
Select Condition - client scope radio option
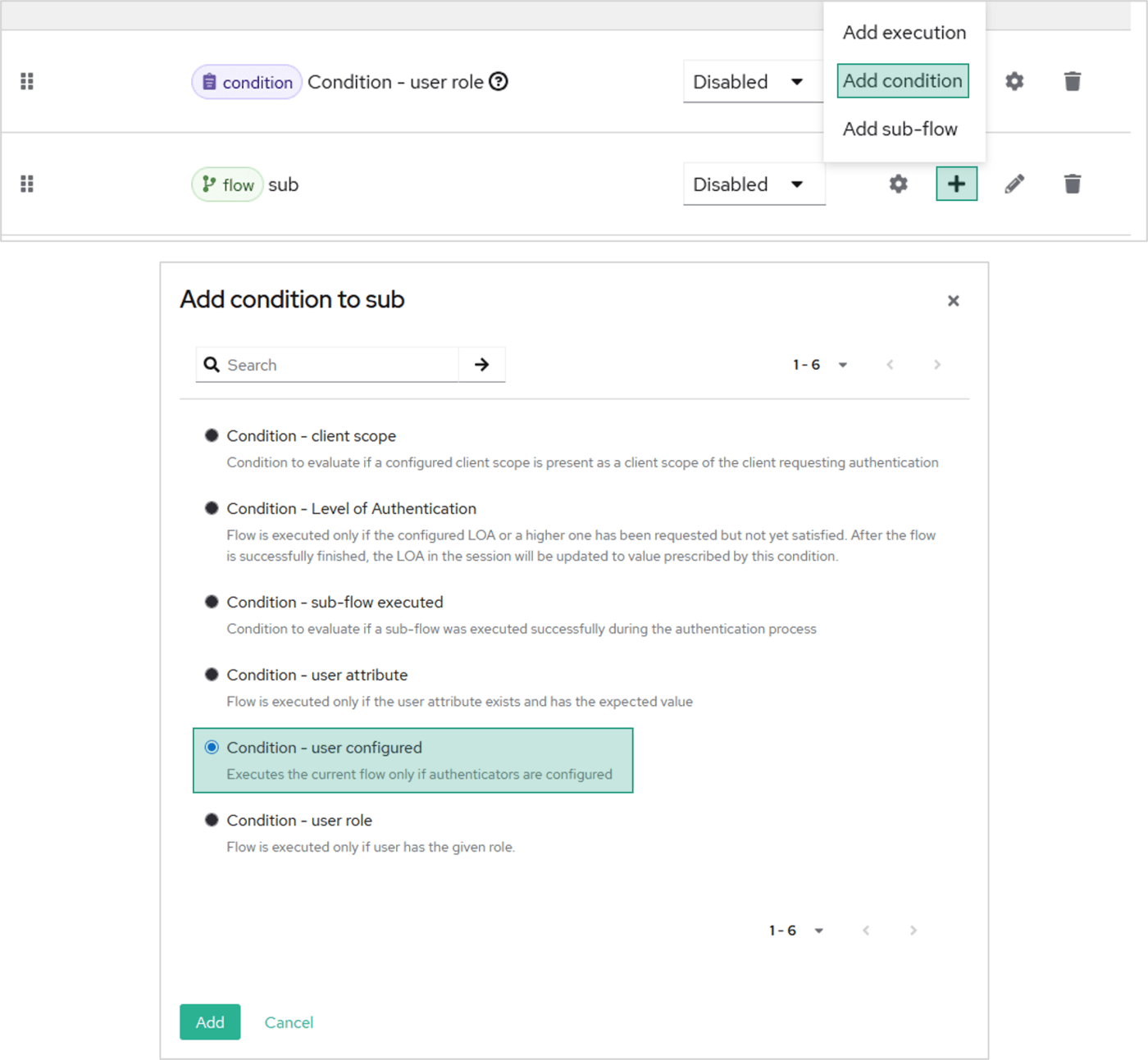(x=212, y=435)
